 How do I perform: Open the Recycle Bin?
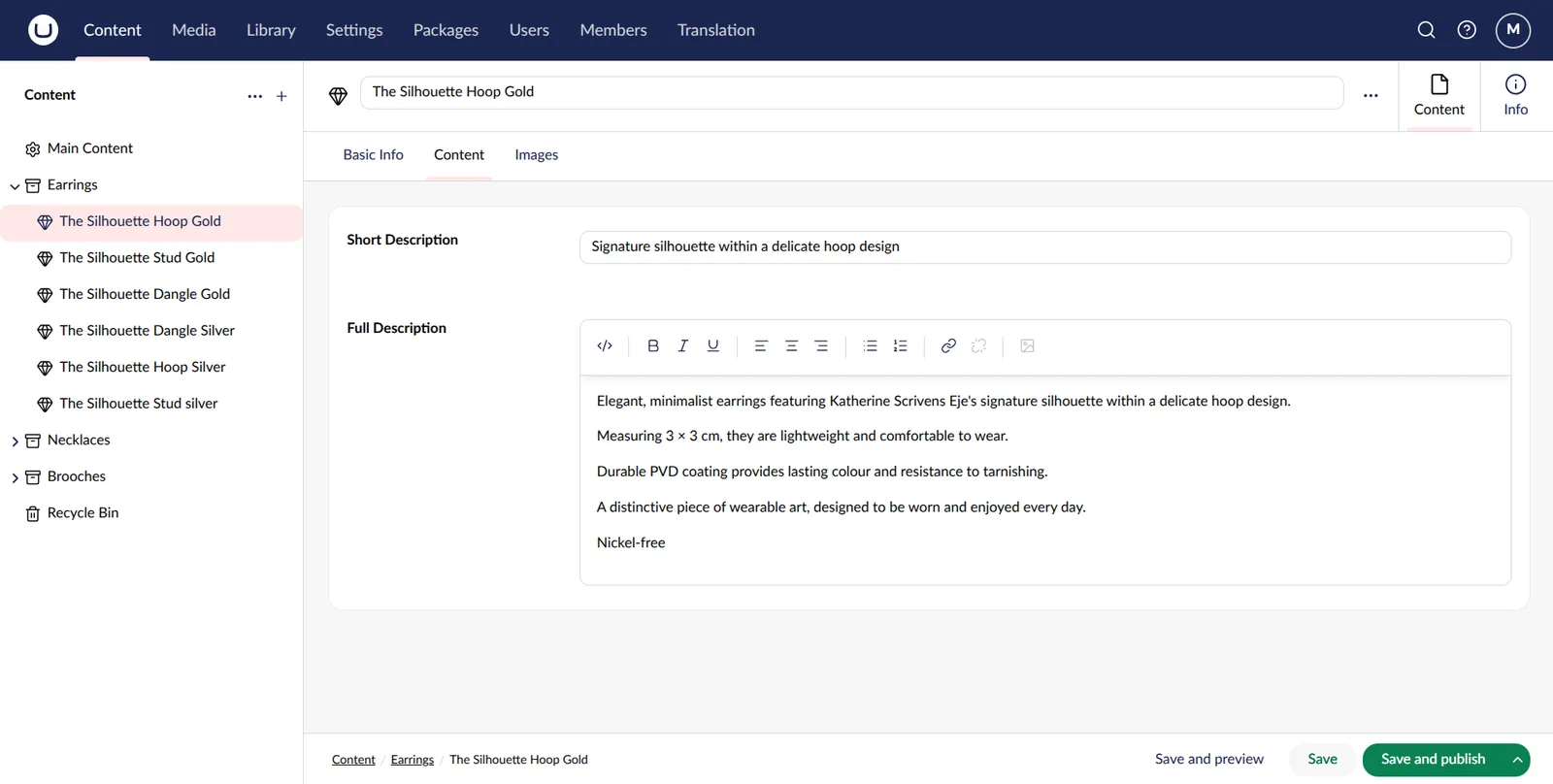(83, 513)
